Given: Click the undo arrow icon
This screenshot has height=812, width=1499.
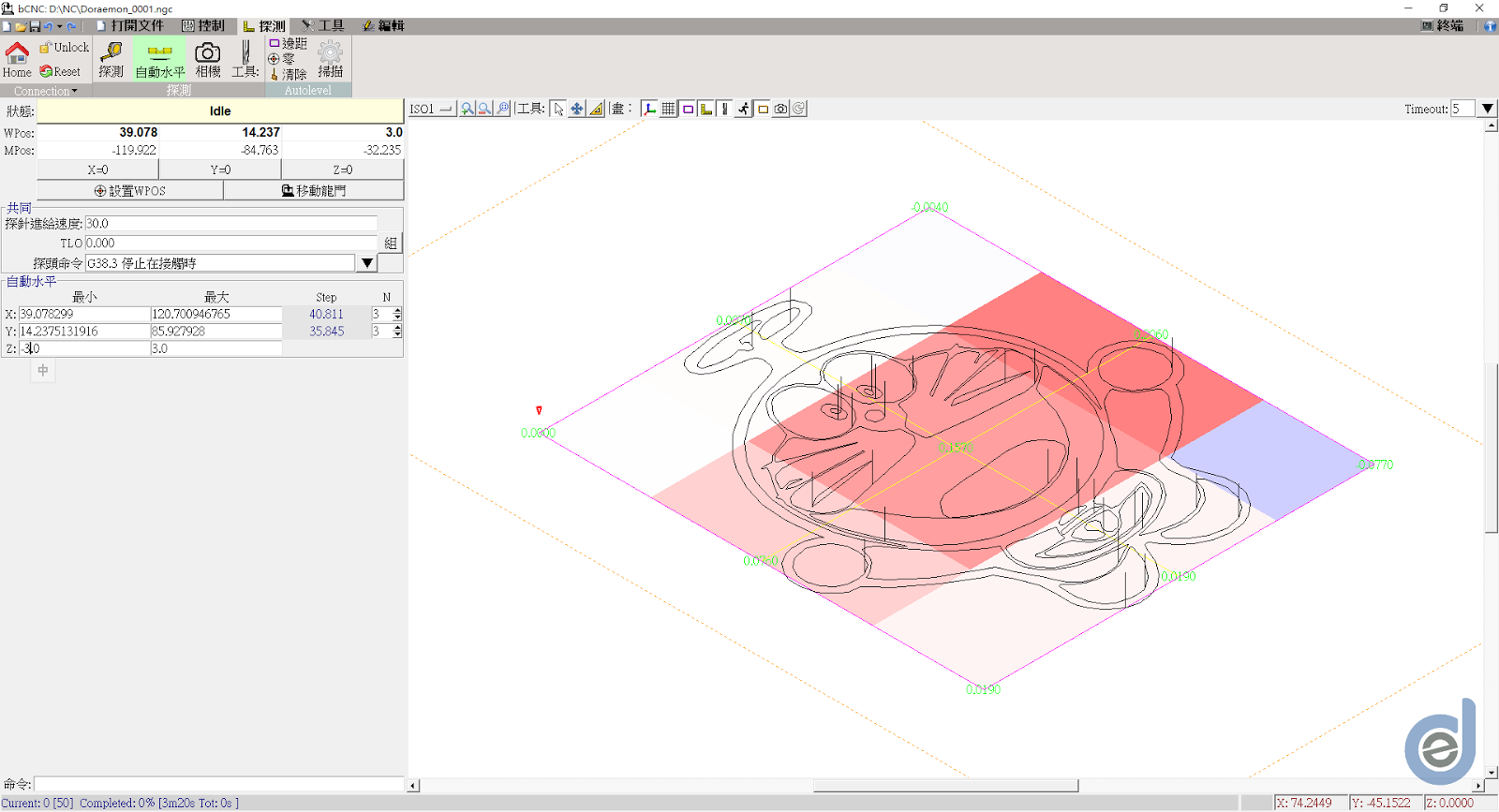Looking at the screenshot, I should tap(48, 26).
